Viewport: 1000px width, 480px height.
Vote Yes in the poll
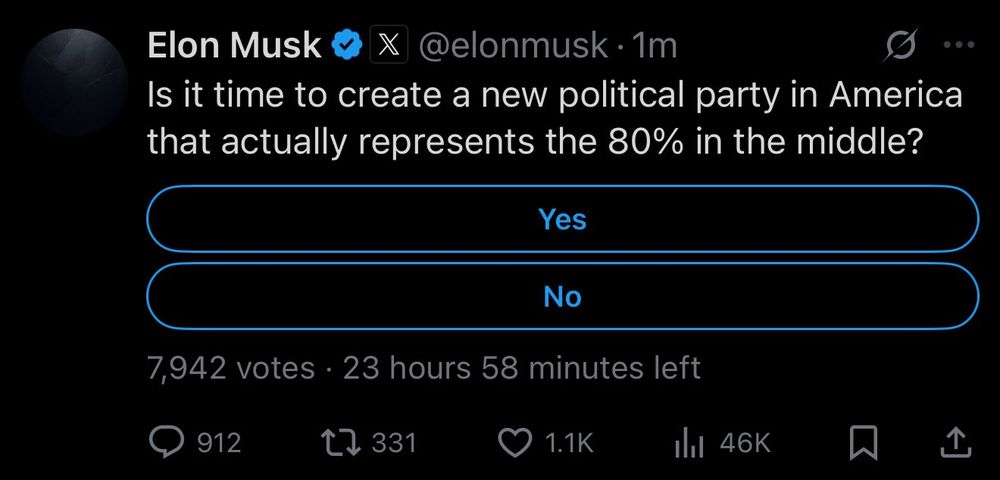point(562,219)
